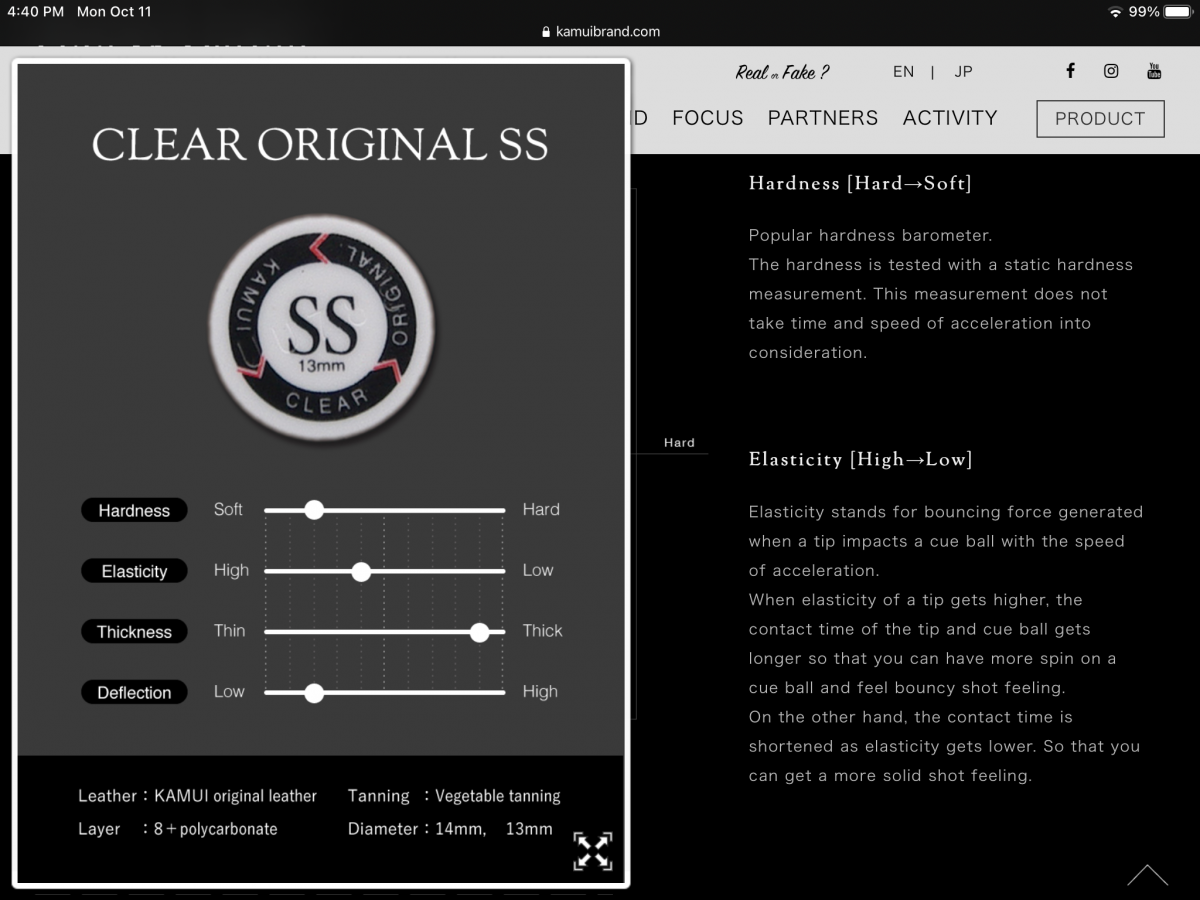Image resolution: width=1200 pixels, height=900 pixels.
Task: Tap the Wi-Fi status icon
Action: [1115, 12]
